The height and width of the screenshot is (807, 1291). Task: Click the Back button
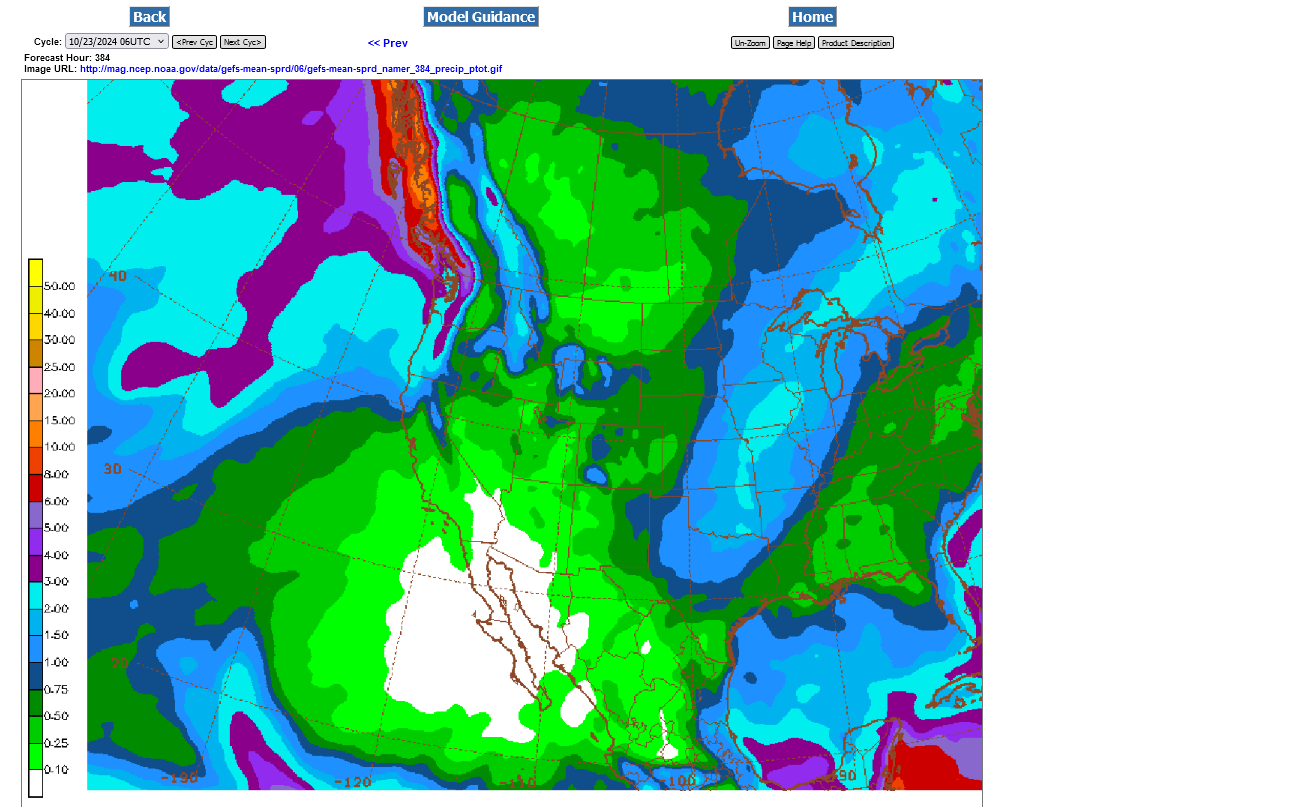(x=149, y=17)
